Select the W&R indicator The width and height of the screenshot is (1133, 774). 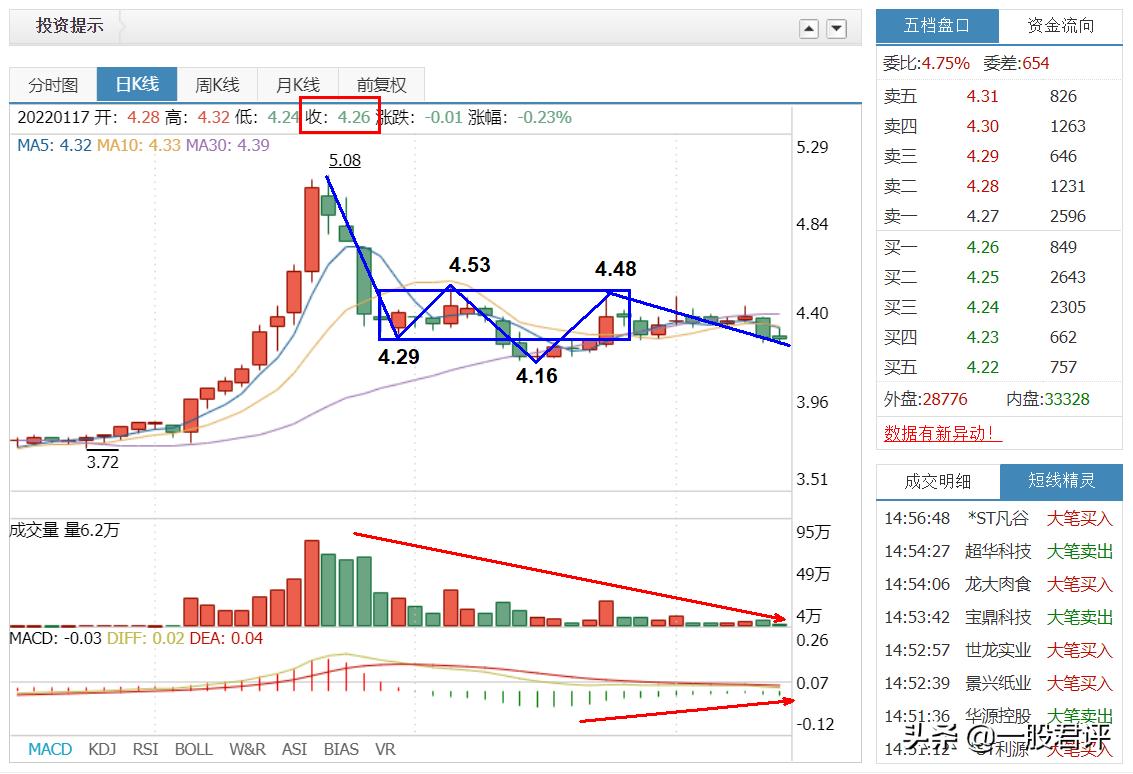[x=247, y=748]
